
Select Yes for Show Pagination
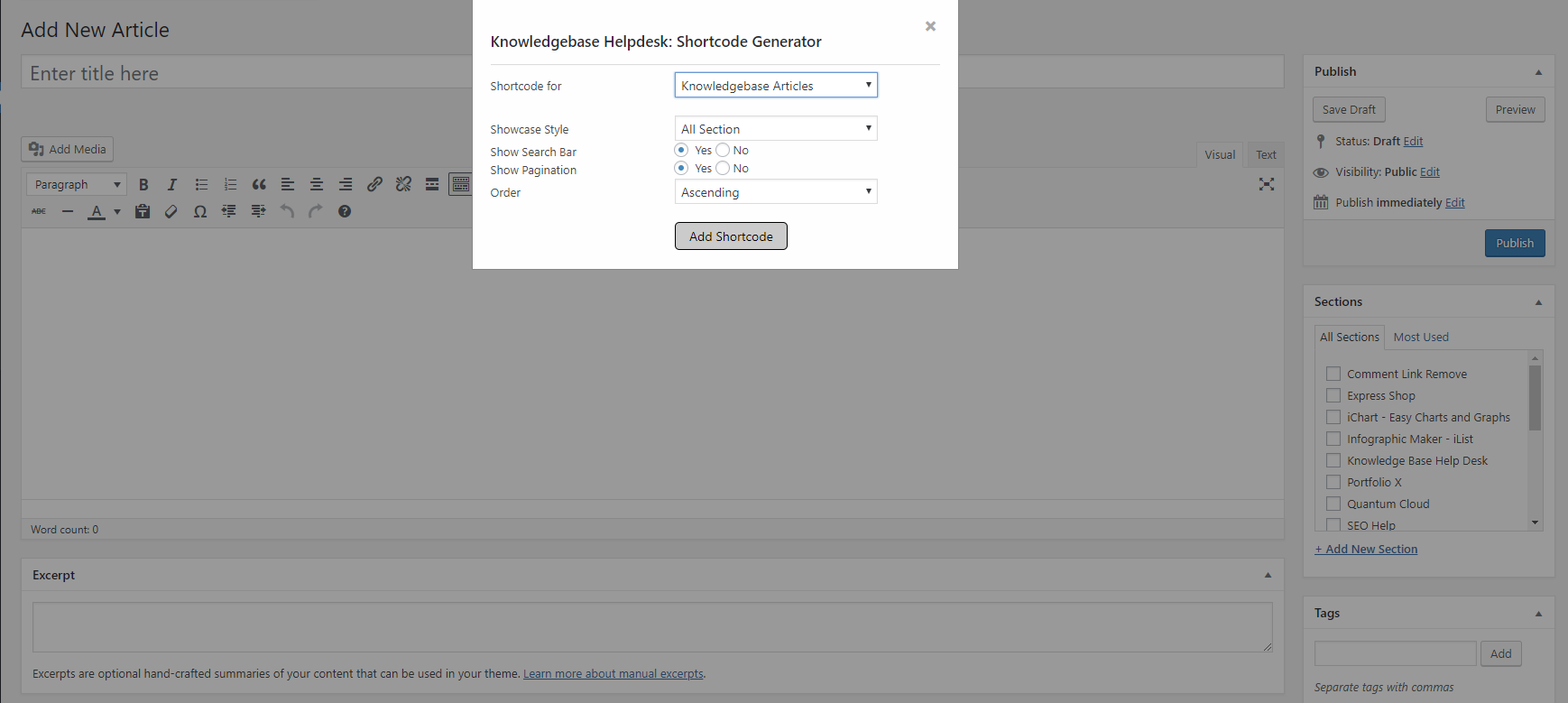click(681, 168)
